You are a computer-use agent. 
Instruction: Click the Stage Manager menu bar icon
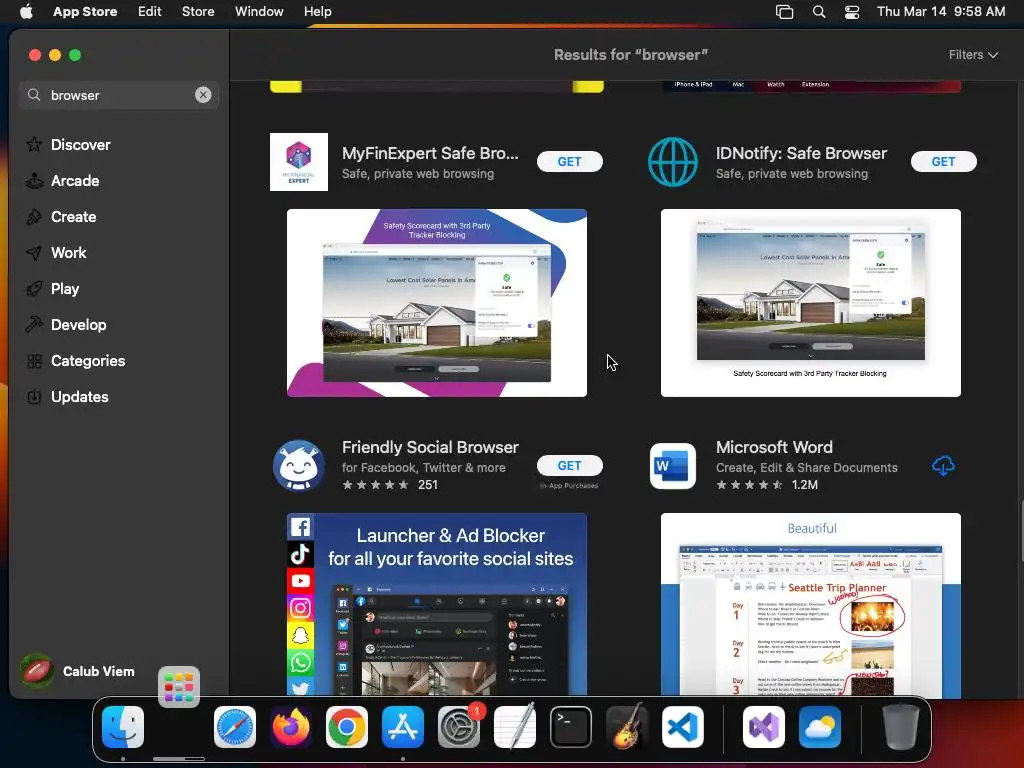784,12
